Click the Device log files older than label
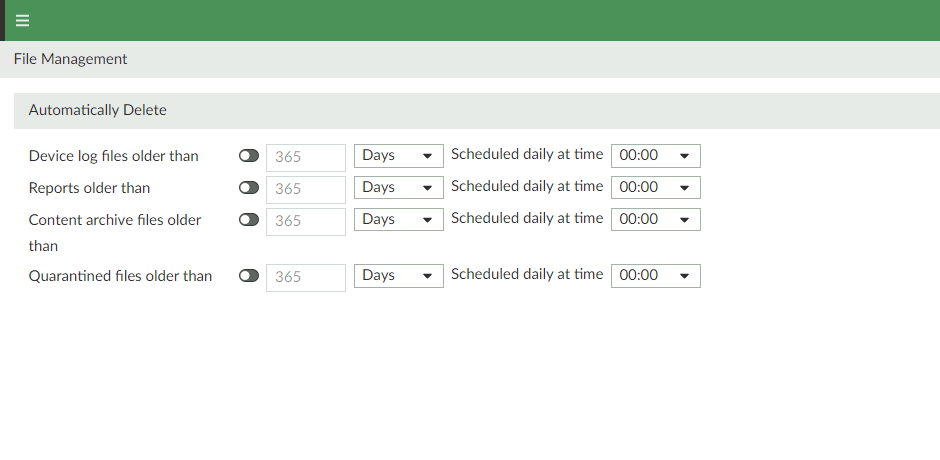 tap(114, 156)
